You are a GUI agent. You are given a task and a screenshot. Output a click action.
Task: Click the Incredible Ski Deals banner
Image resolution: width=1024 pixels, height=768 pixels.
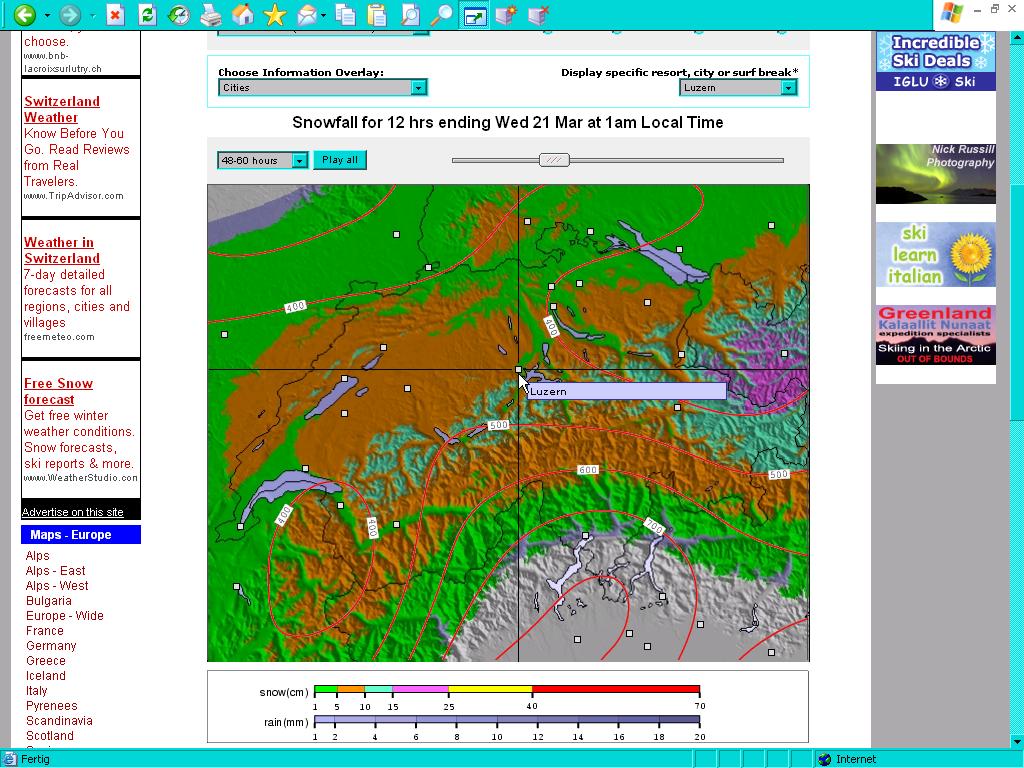935,61
